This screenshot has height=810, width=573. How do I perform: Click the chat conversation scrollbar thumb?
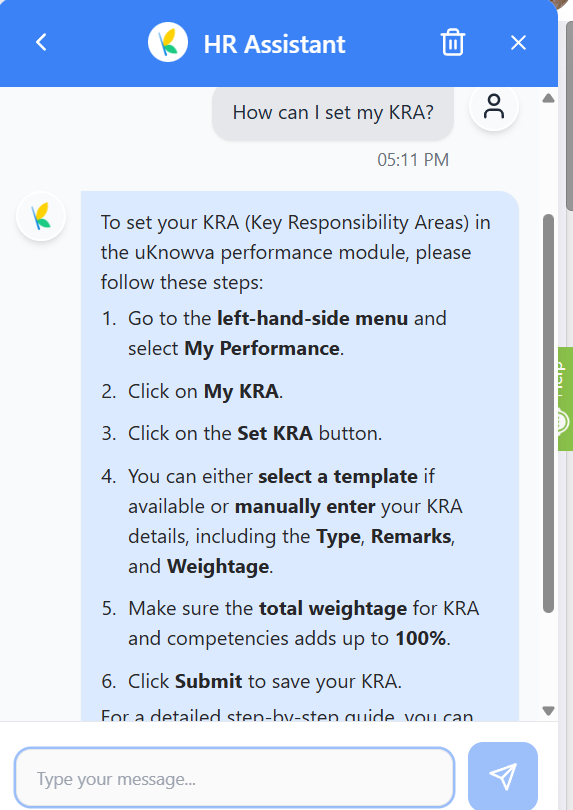pos(548,413)
